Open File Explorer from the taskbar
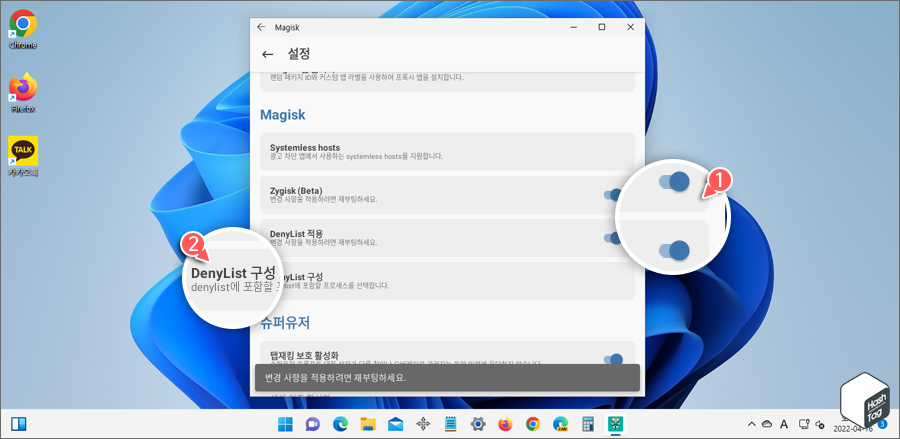The height and width of the screenshot is (439, 900). [368, 424]
